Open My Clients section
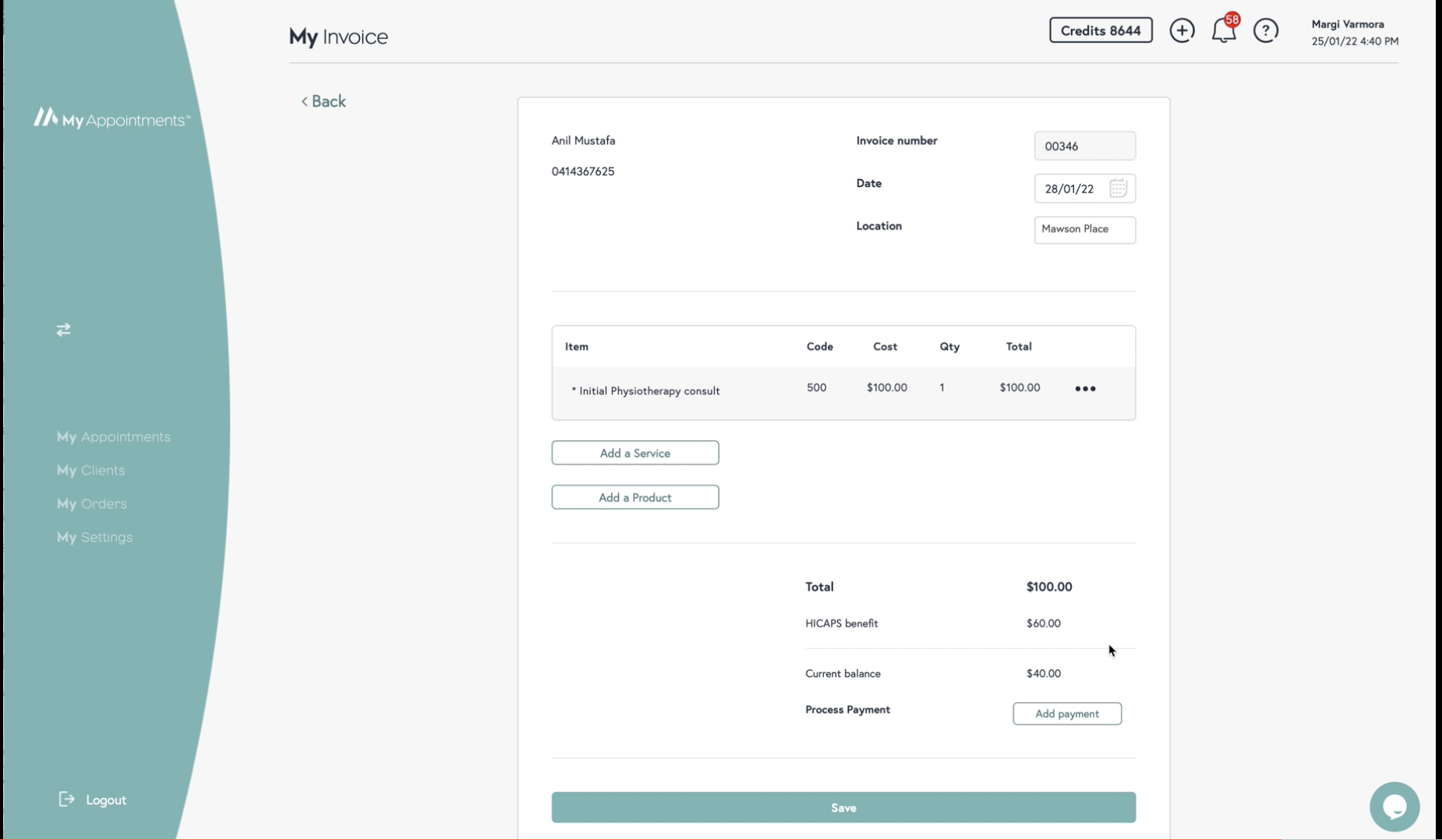 (90, 470)
